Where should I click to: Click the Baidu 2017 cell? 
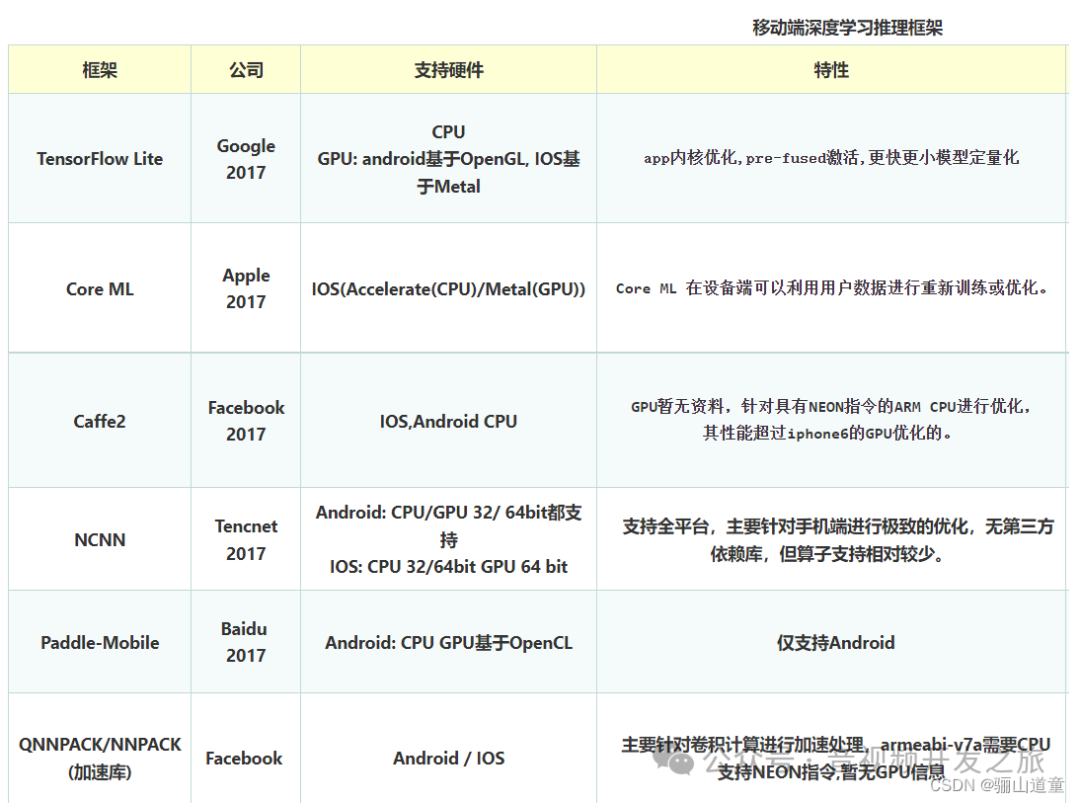[x=245, y=642]
